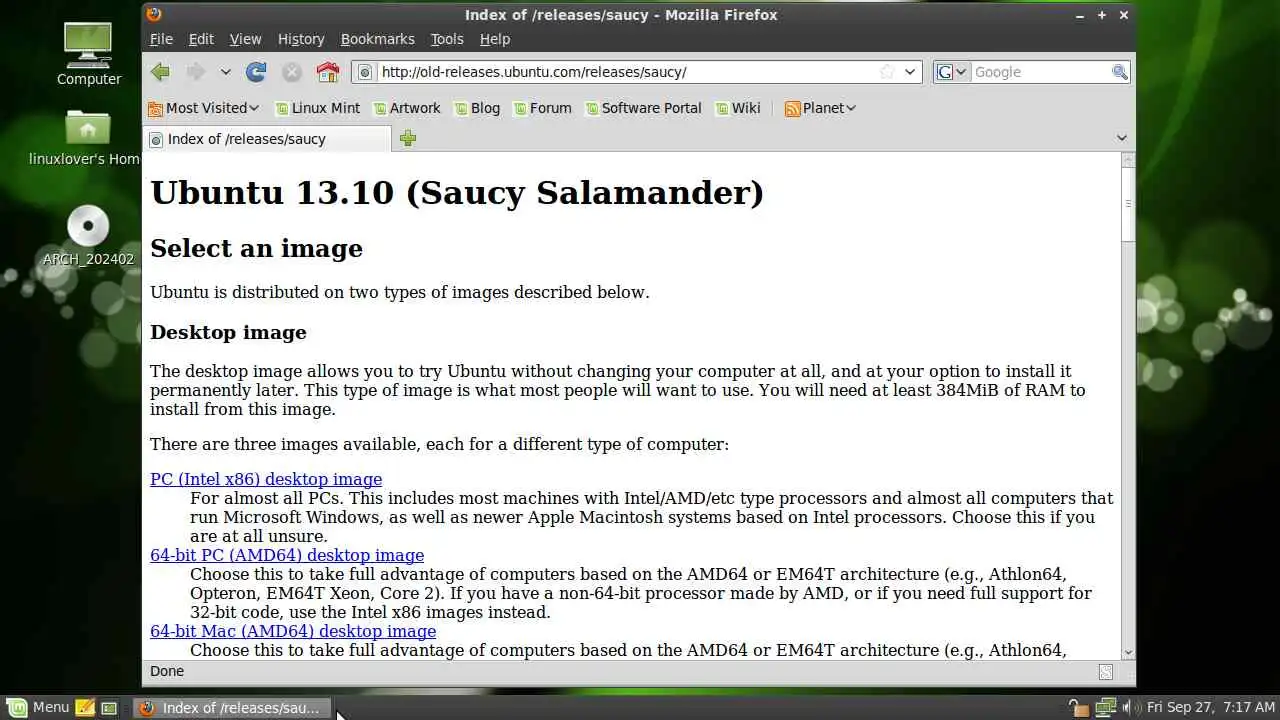Image resolution: width=1280 pixels, height=720 pixels.
Task: Open the back/forward history dropdown arrow
Action: [226, 72]
